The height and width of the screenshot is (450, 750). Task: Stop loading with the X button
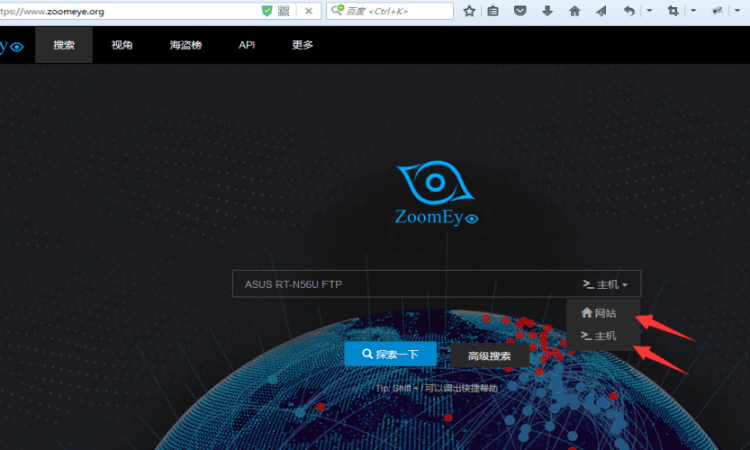click(309, 11)
